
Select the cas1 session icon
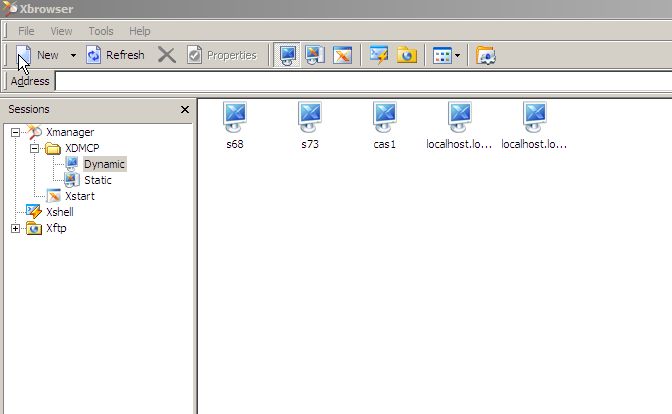point(384,117)
